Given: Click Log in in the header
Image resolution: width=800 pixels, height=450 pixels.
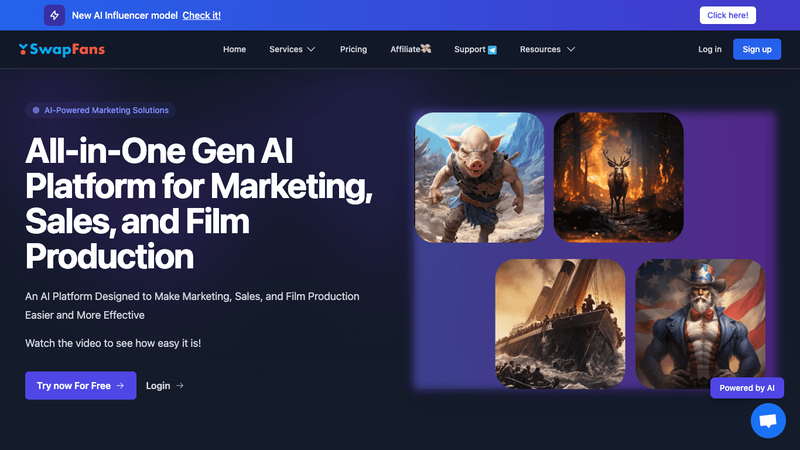Looking at the screenshot, I should (710, 49).
